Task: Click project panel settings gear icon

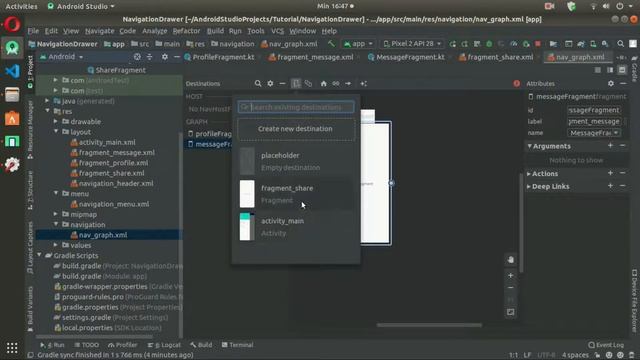Action: point(164,57)
